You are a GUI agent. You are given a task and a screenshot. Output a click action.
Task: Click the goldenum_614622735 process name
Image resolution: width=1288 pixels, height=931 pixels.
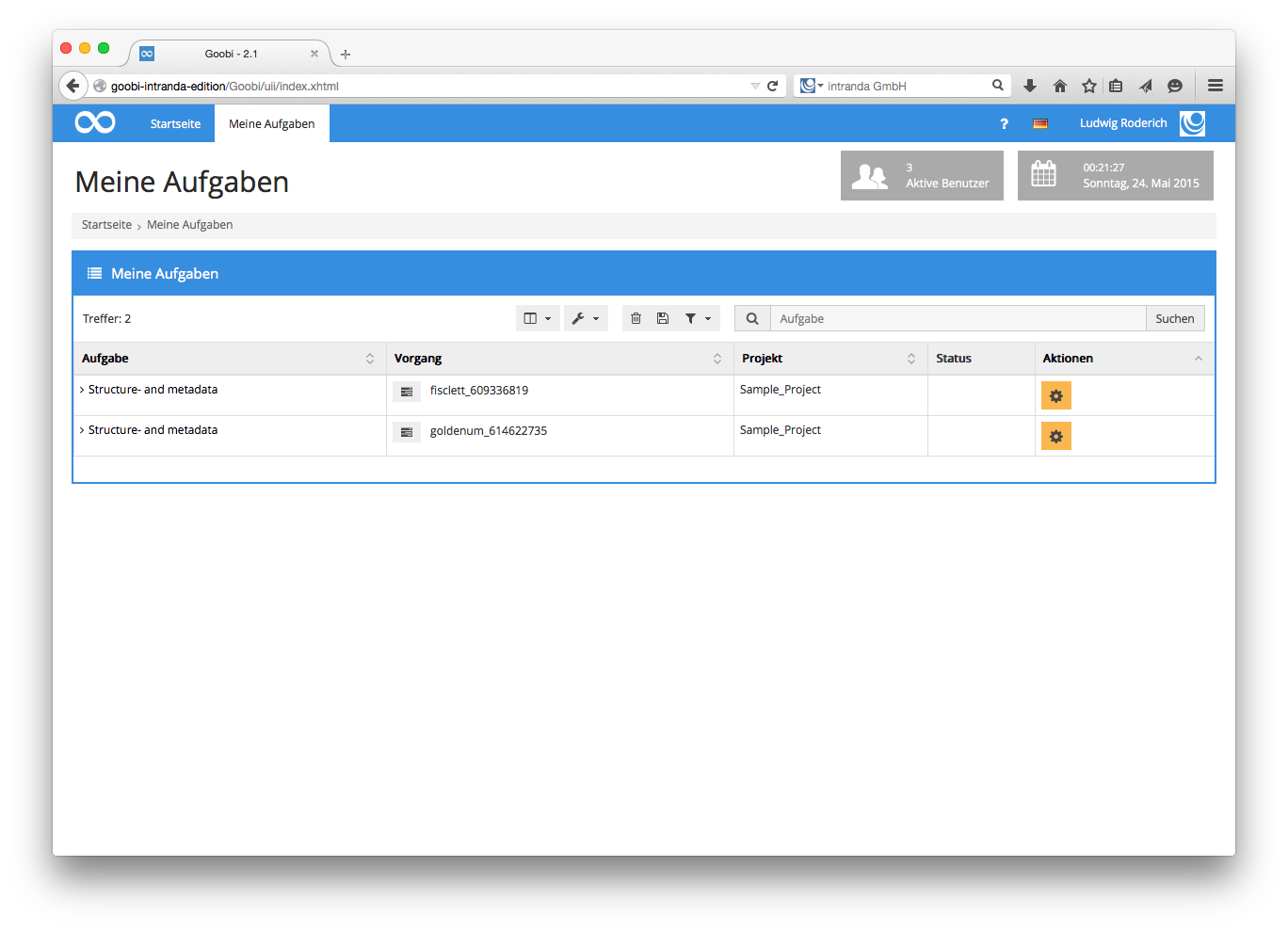[x=489, y=431]
